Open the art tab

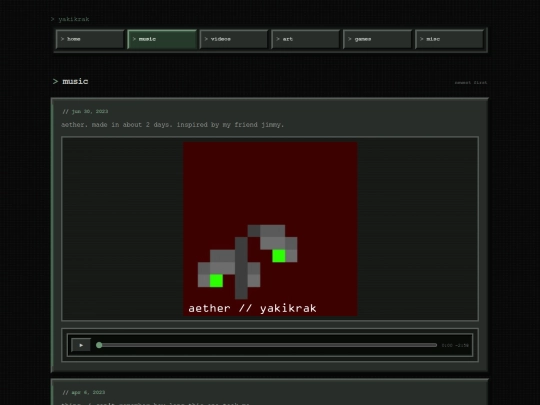pyautogui.click(x=306, y=39)
